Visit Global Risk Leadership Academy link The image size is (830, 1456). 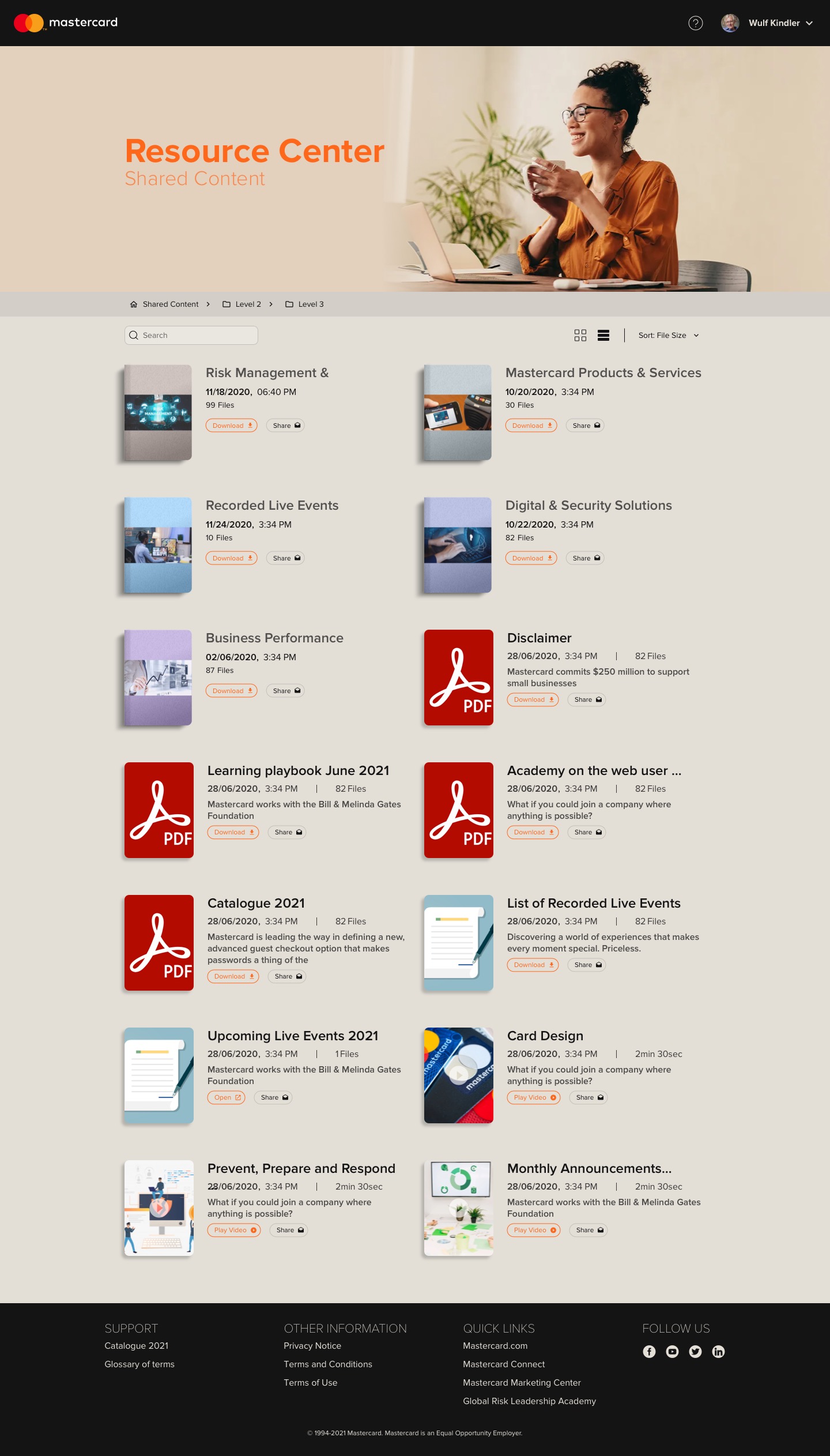tap(529, 1401)
